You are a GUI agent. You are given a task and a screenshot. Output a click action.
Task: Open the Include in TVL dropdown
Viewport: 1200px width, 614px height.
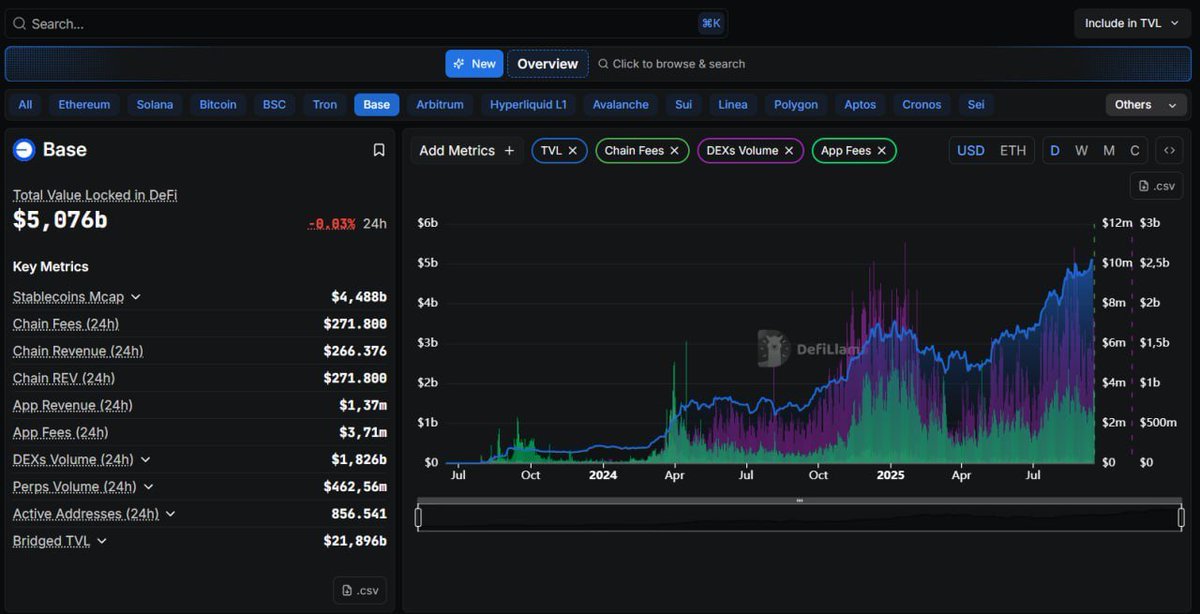tap(1132, 23)
